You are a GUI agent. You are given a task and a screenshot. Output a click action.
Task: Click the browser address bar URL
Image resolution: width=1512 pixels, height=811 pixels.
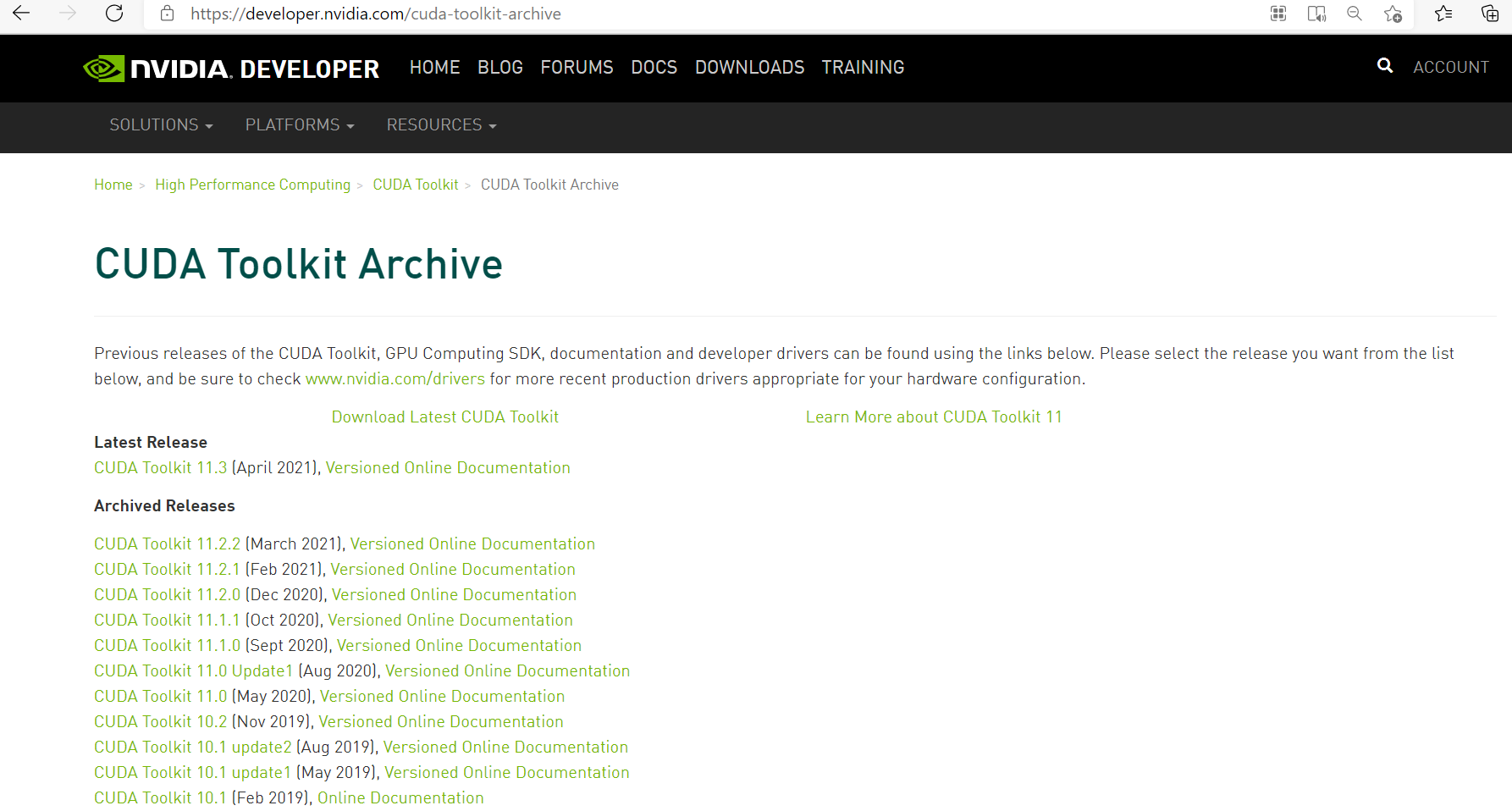(375, 14)
